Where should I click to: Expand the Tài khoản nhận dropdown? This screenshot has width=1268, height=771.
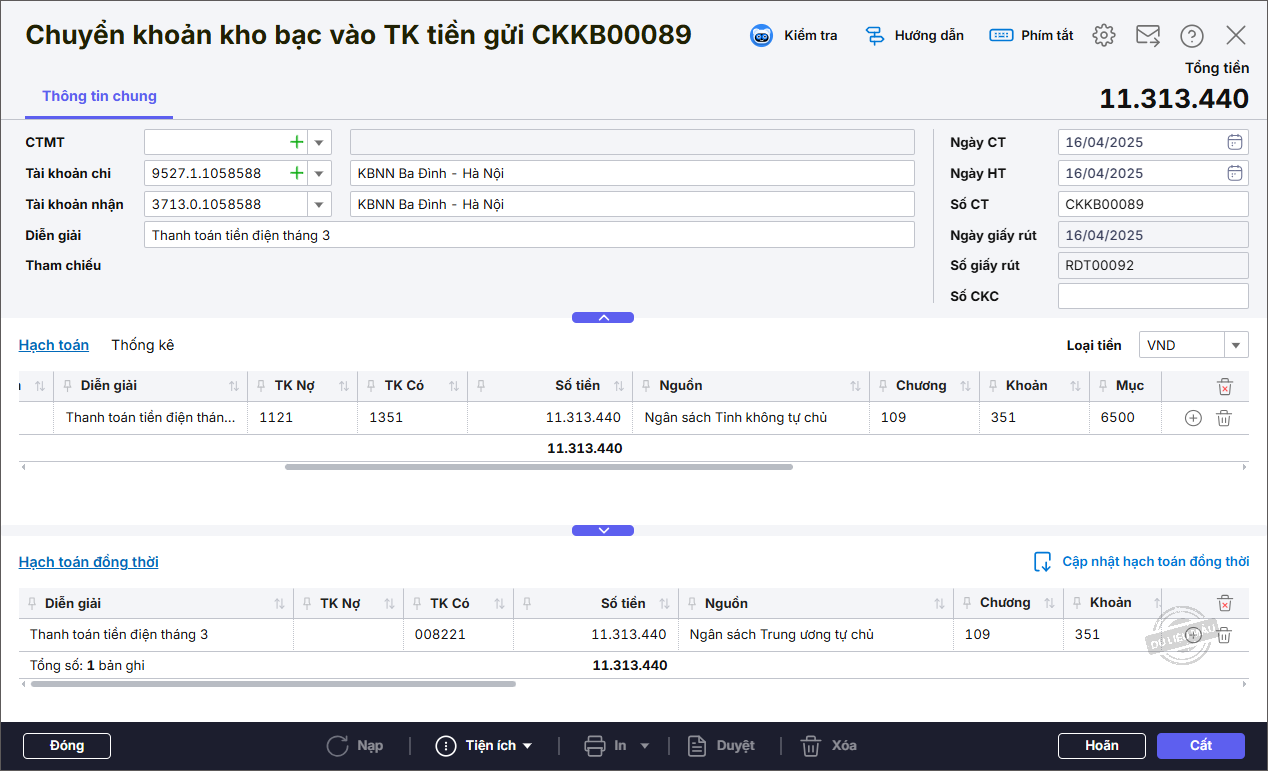(x=319, y=204)
